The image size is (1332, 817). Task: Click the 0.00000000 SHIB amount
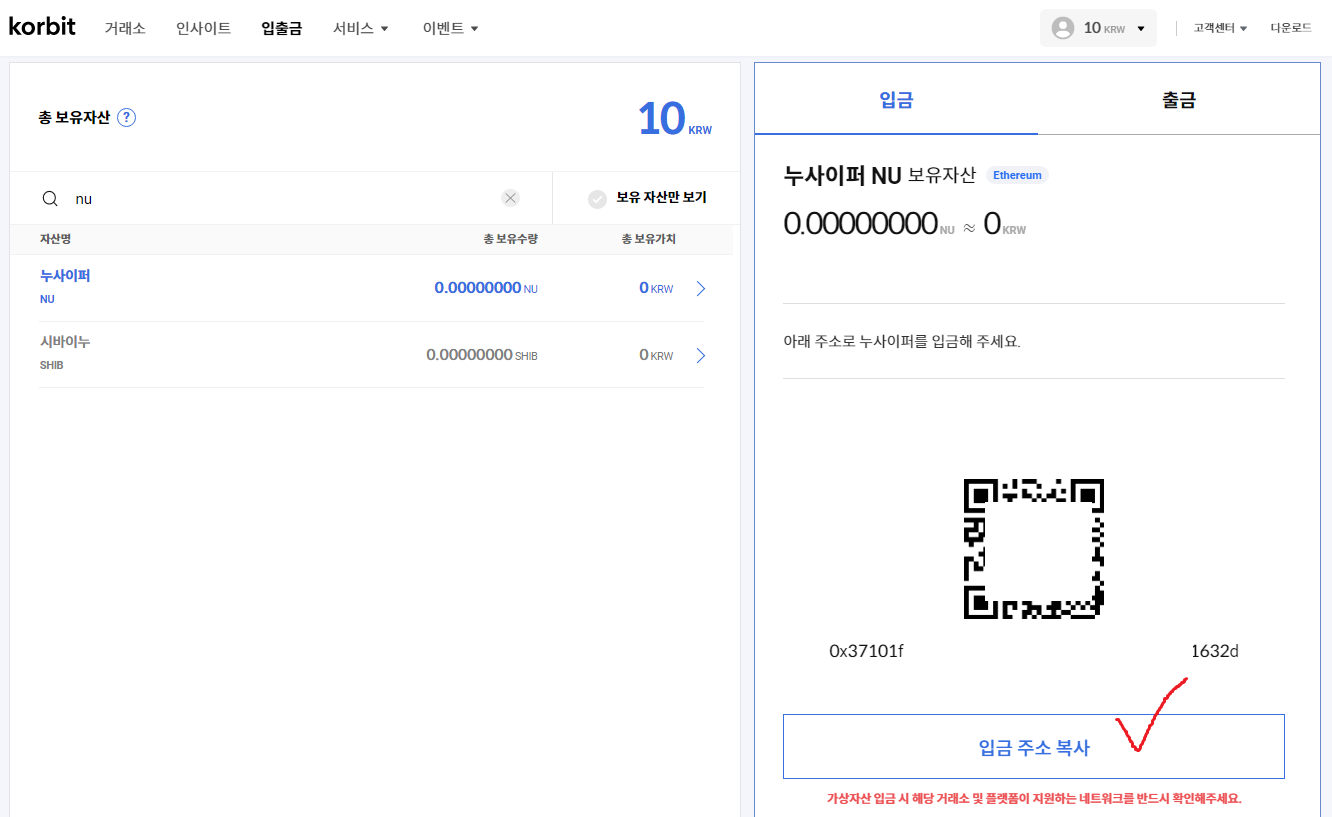coord(482,355)
